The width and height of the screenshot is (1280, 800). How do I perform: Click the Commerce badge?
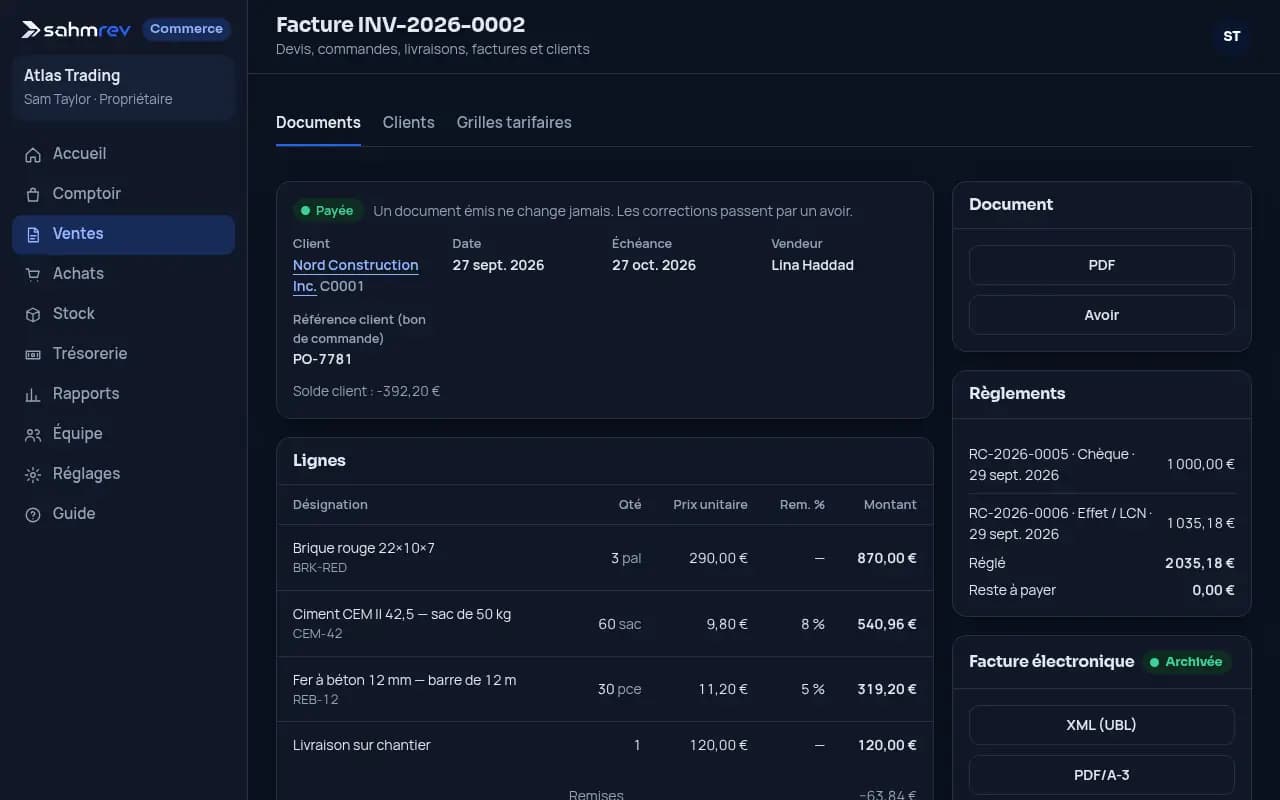[x=186, y=29]
